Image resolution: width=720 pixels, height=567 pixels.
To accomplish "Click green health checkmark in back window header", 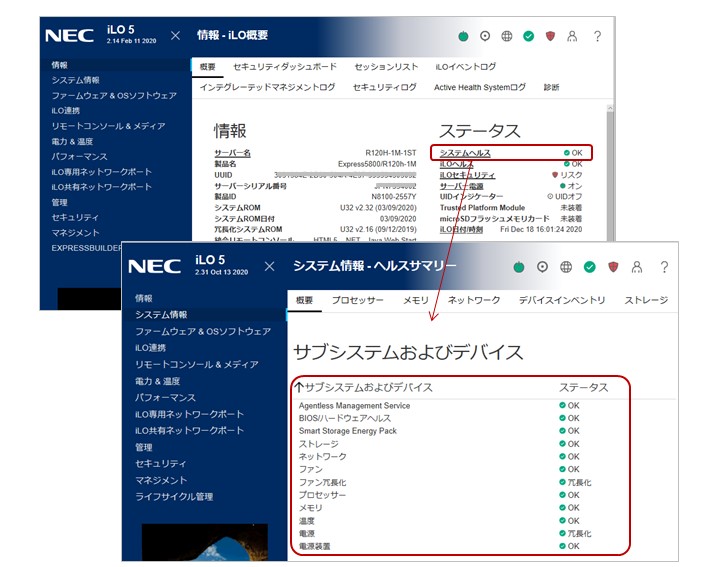I will click(529, 36).
